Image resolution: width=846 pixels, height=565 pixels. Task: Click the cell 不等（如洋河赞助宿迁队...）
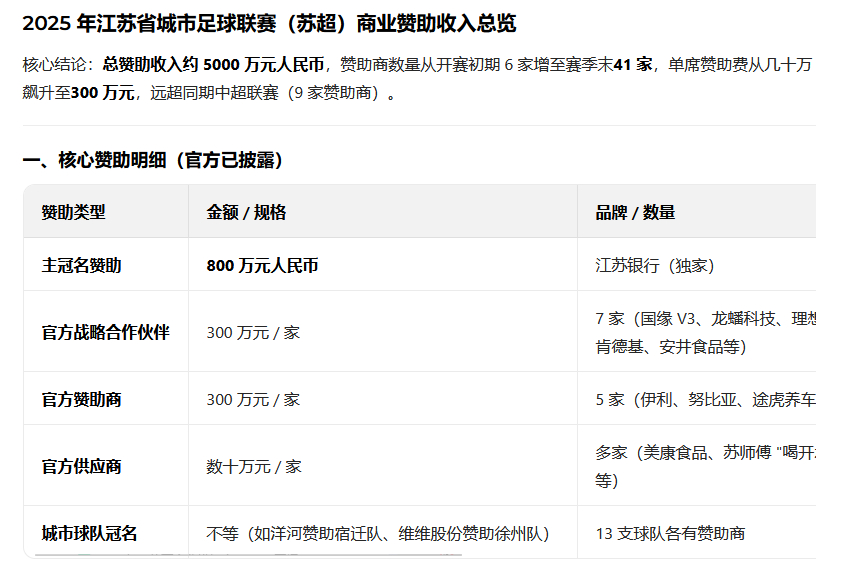[378, 533]
